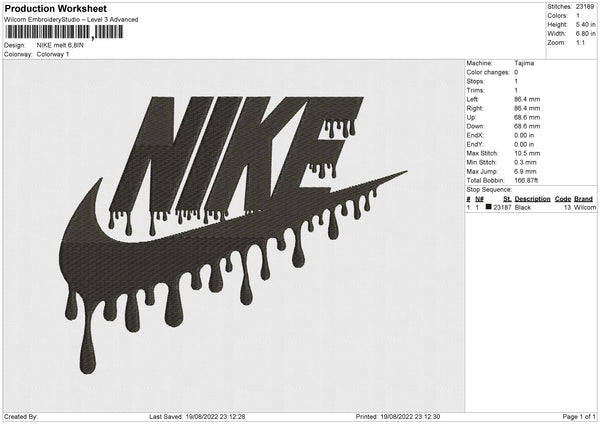Select the "Colorway 1" value
600x424 pixels.
[x=53, y=54]
